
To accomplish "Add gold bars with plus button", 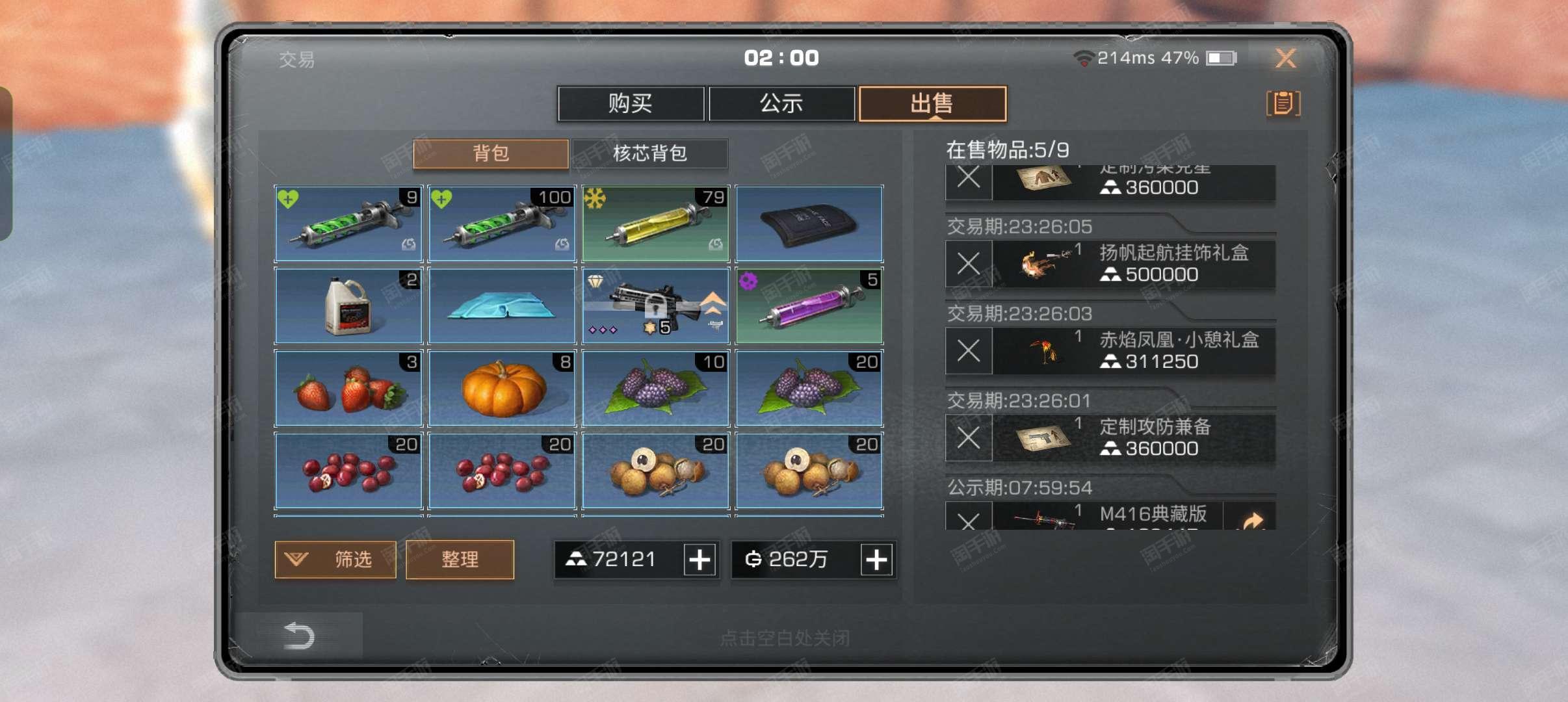I will tap(699, 560).
